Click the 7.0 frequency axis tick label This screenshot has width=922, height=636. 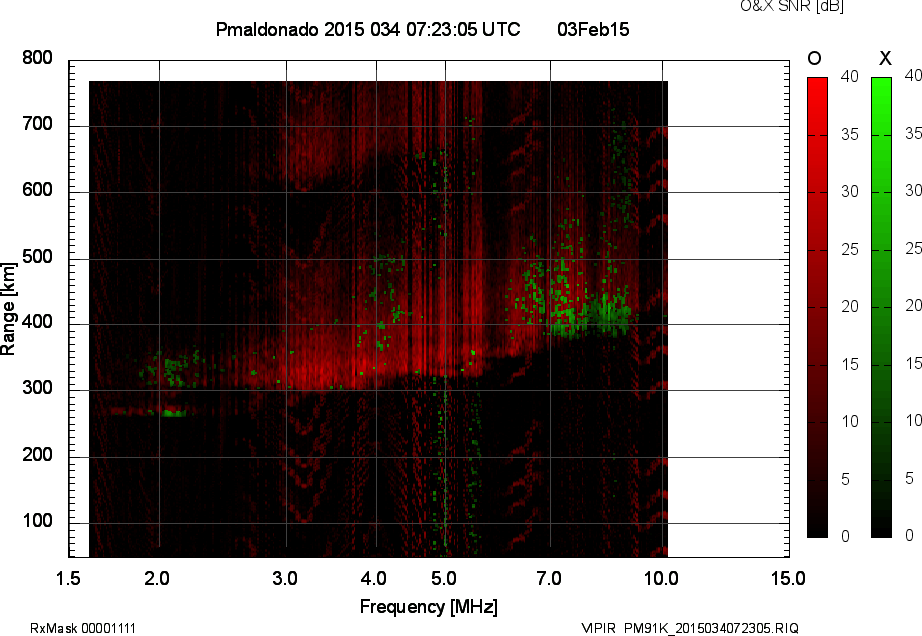coord(549,578)
